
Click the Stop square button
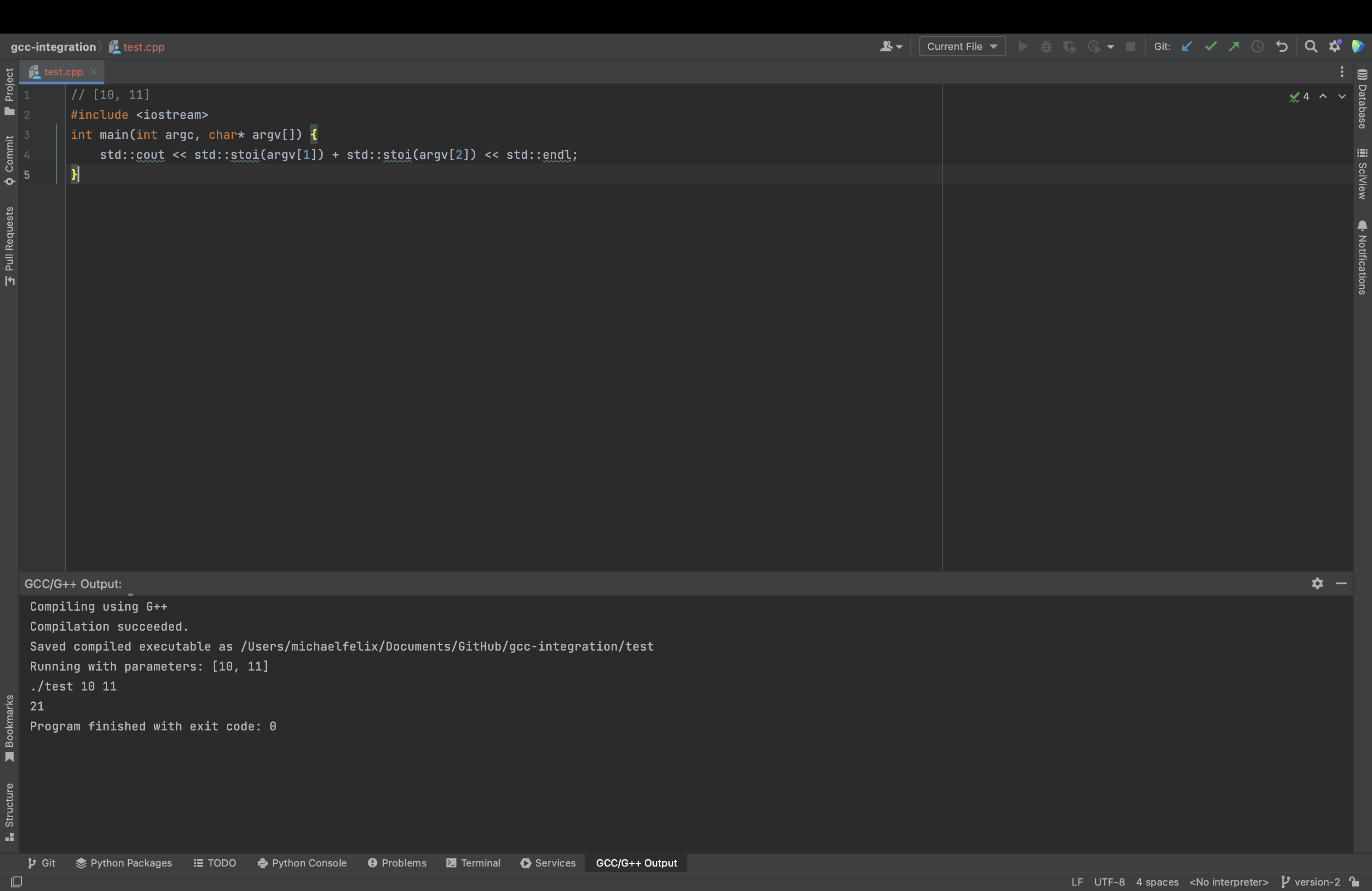tap(1131, 47)
